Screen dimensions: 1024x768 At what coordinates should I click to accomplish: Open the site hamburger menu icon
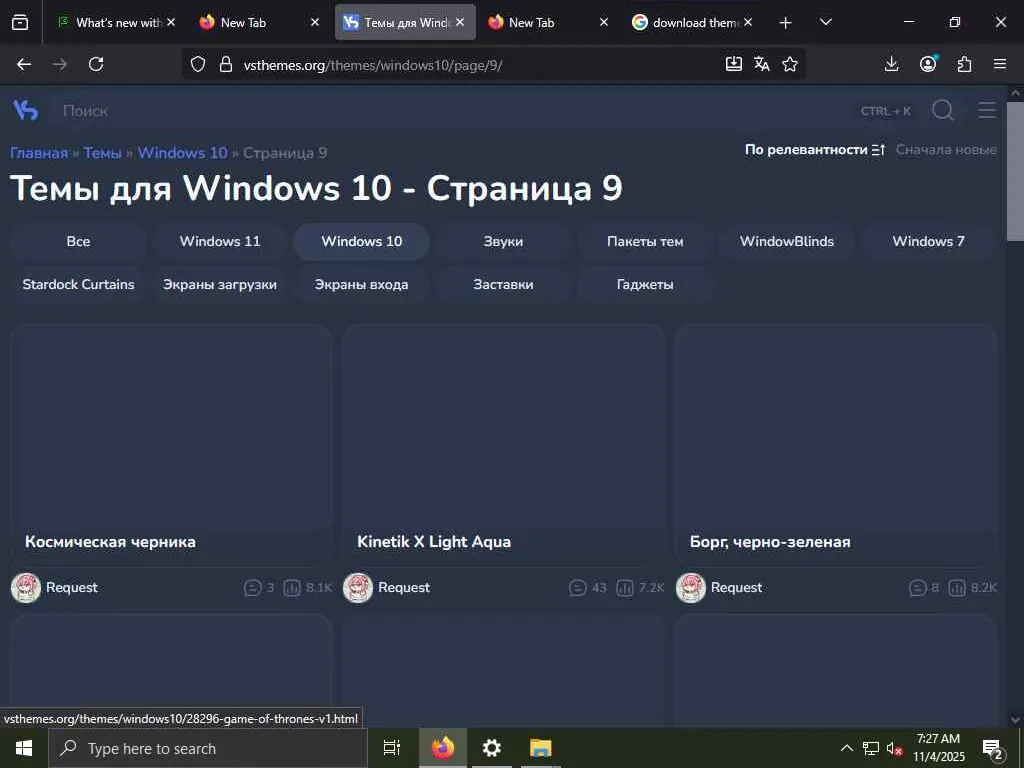[x=987, y=110]
